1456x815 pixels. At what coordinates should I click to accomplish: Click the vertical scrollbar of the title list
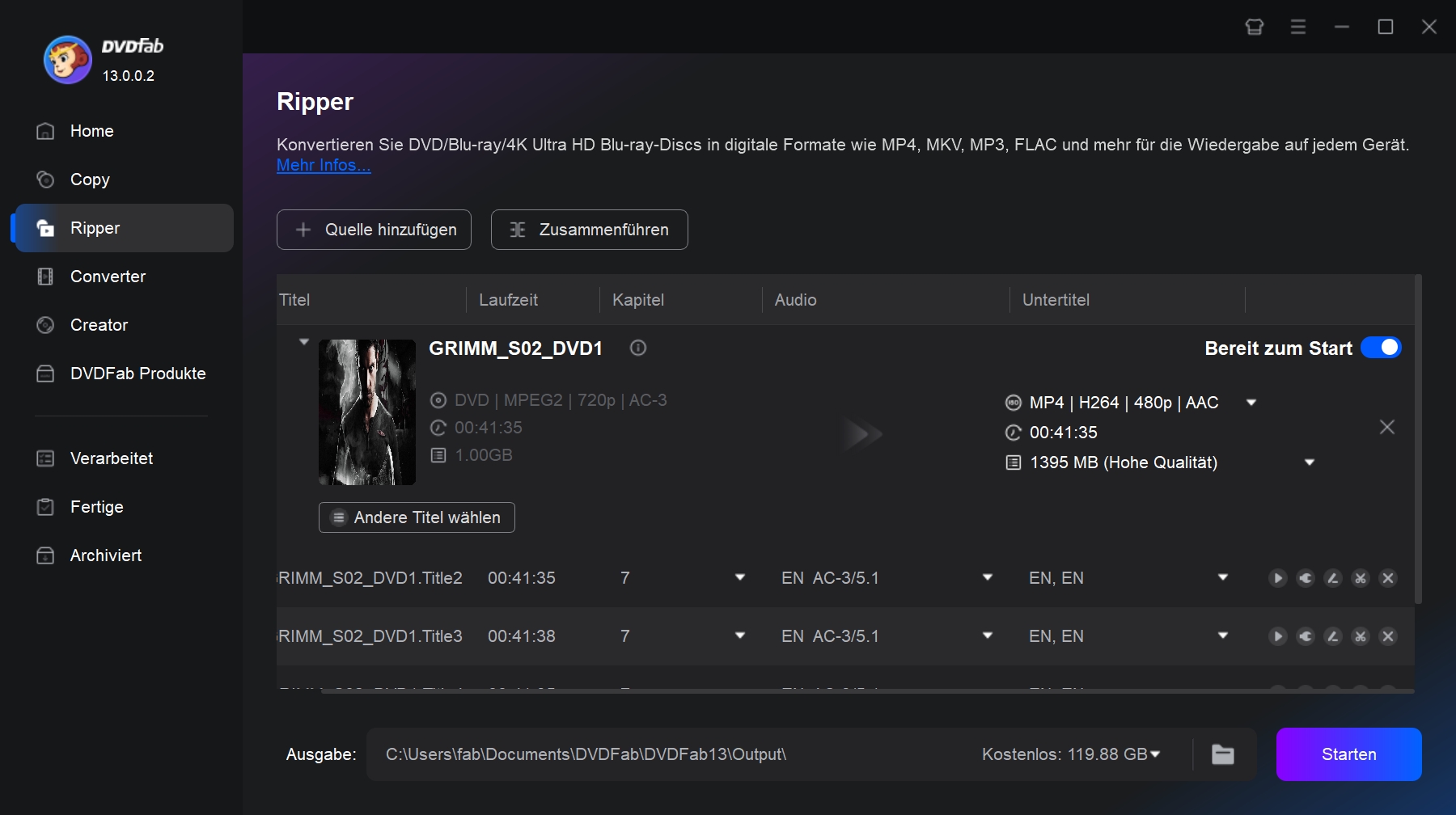point(1418,439)
